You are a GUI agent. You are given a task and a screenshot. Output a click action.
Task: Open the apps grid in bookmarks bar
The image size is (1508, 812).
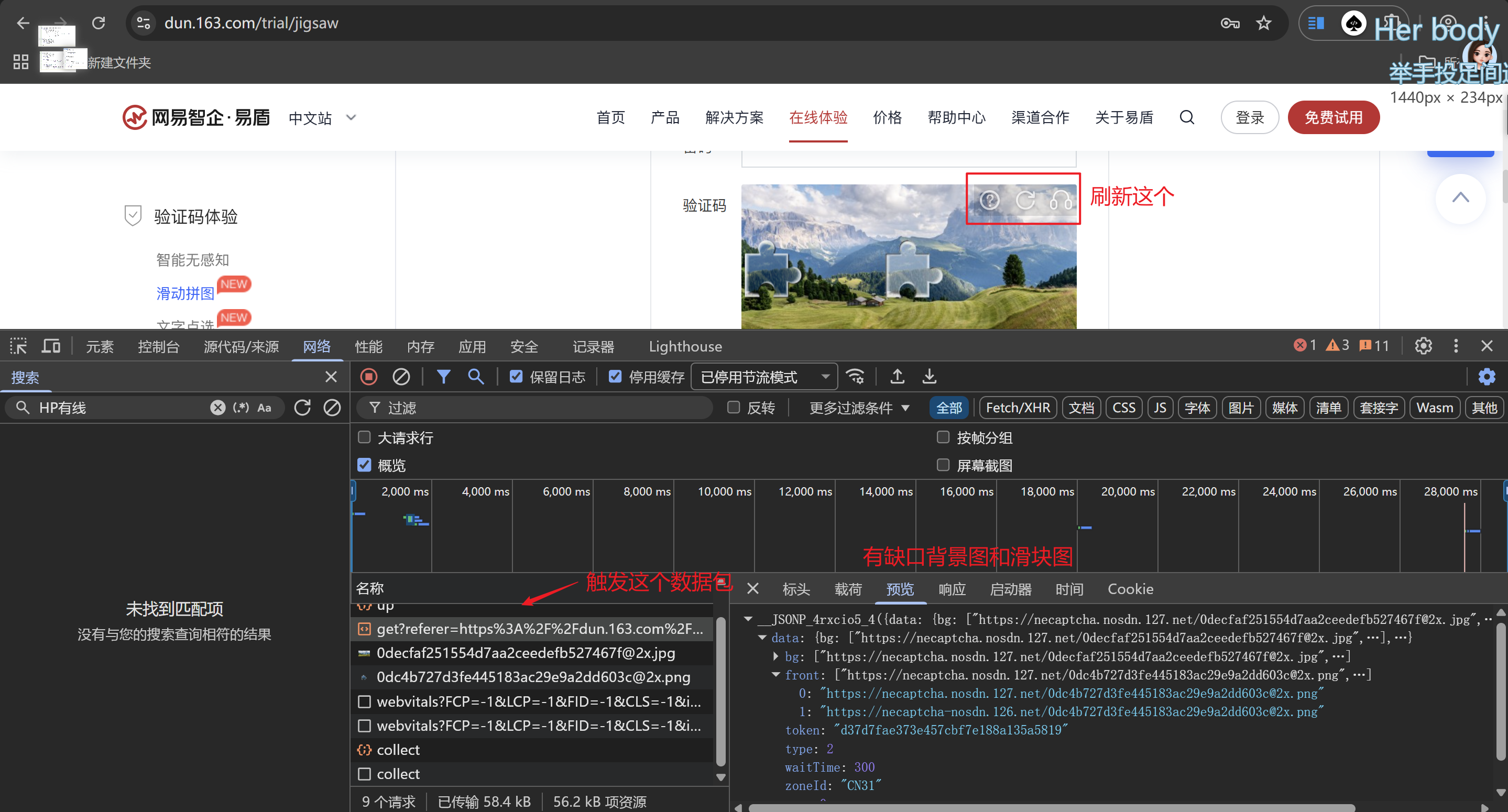tap(21, 62)
